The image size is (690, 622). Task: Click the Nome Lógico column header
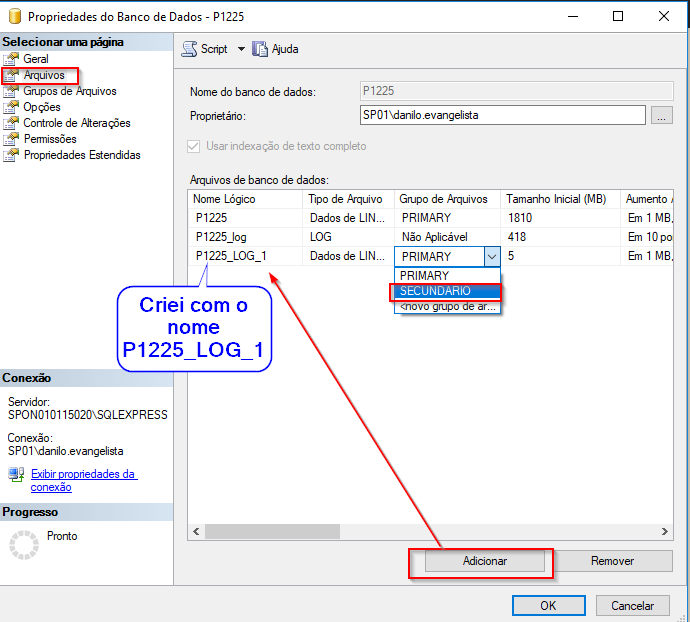point(245,199)
